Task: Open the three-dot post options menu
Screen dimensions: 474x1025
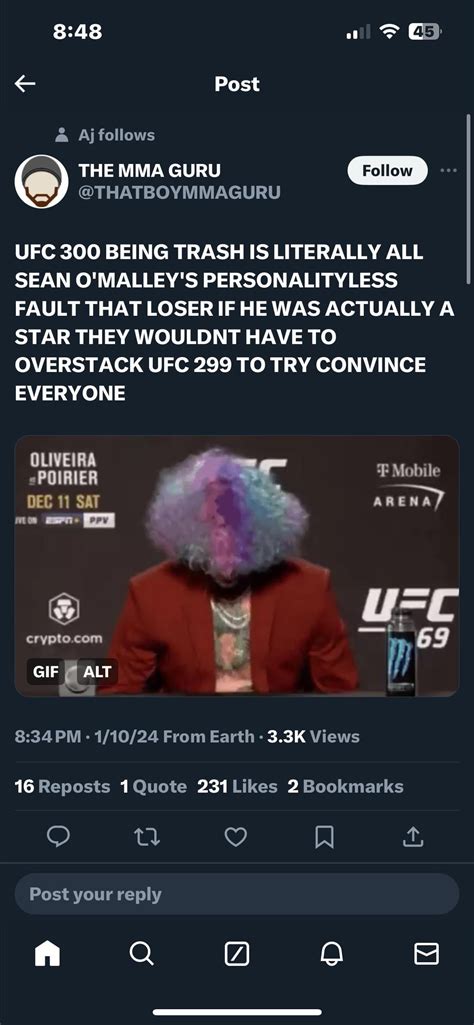Action: click(x=449, y=171)
